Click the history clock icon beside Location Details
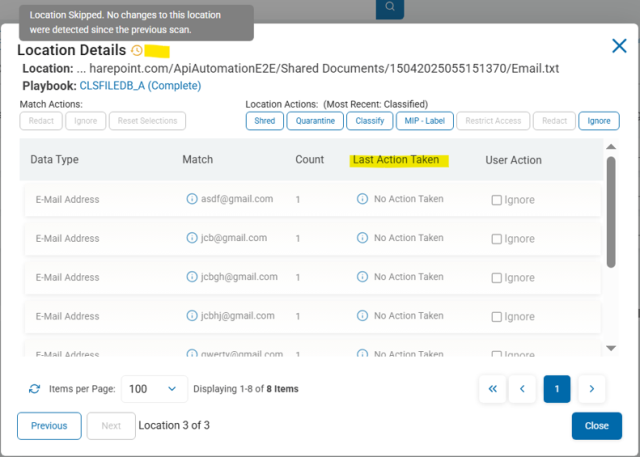 point(136,50)
